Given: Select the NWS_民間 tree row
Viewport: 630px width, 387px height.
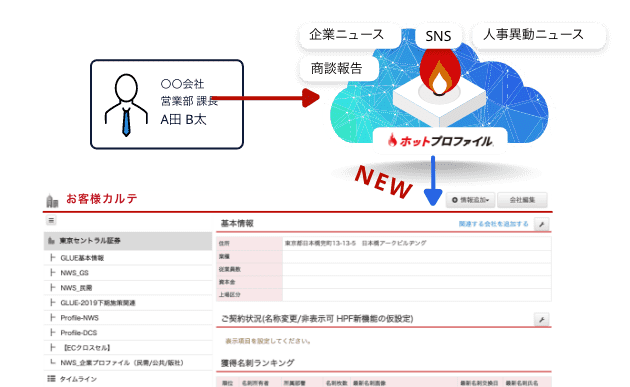Looking at the screenshot, I should point(128,288).
